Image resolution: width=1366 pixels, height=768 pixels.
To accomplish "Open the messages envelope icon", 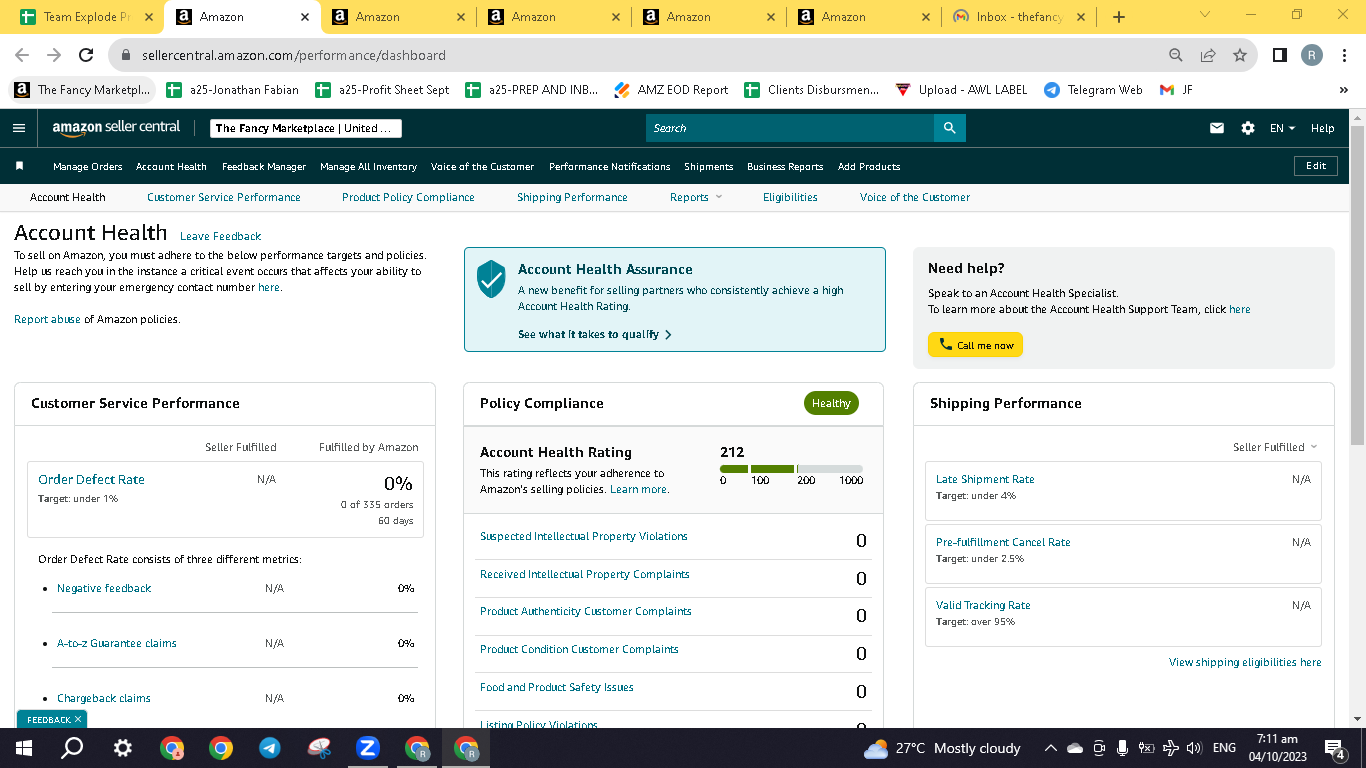I will tap(1217, 128).
